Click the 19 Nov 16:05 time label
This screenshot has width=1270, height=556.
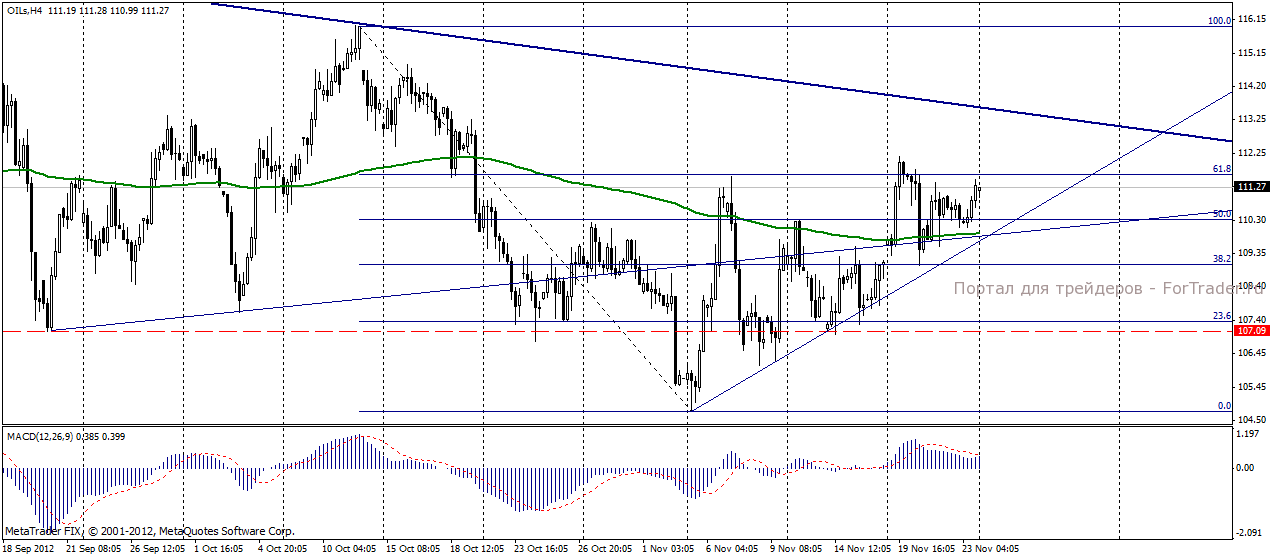click(926, 549)
